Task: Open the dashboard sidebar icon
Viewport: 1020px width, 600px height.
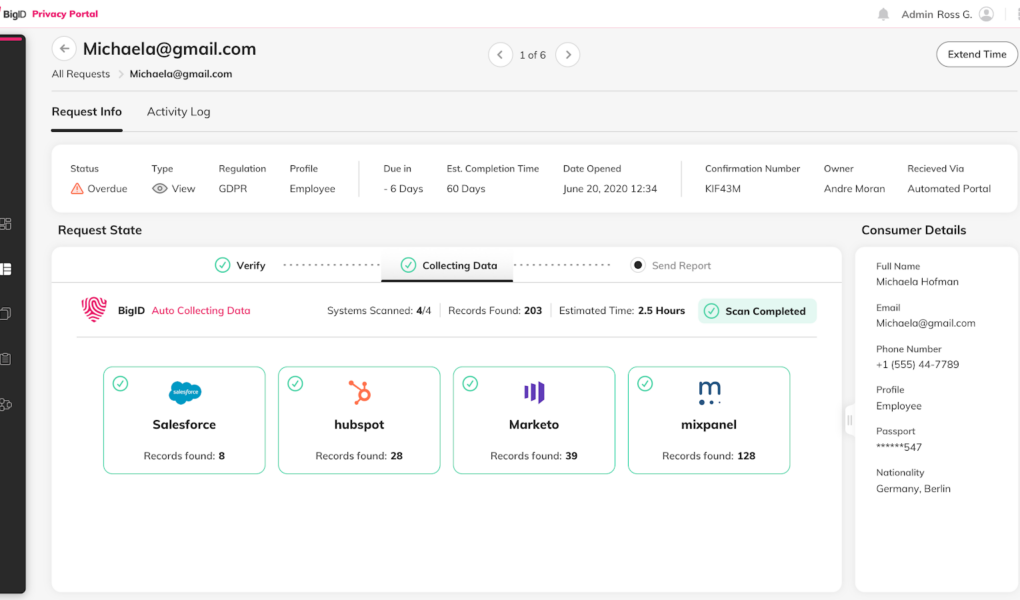Action: click(6, 225)
